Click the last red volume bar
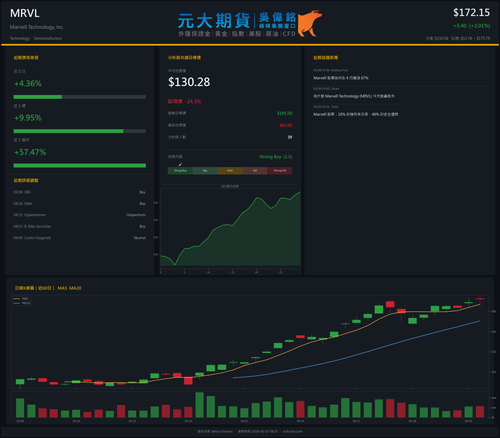Viewport: 500px width, 438px height. pyautogui.click(x=480, y=412)
